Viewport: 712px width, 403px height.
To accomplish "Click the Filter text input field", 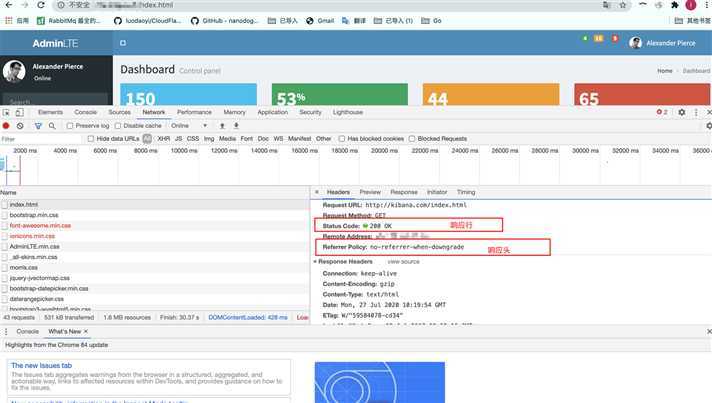I will (41, 139).
